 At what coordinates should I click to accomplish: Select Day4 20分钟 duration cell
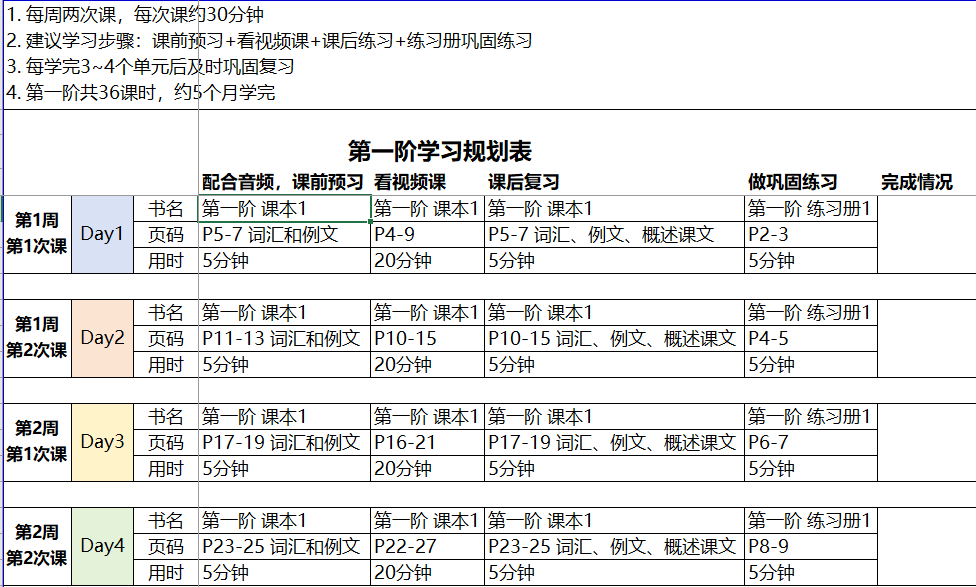coord(428,573)
